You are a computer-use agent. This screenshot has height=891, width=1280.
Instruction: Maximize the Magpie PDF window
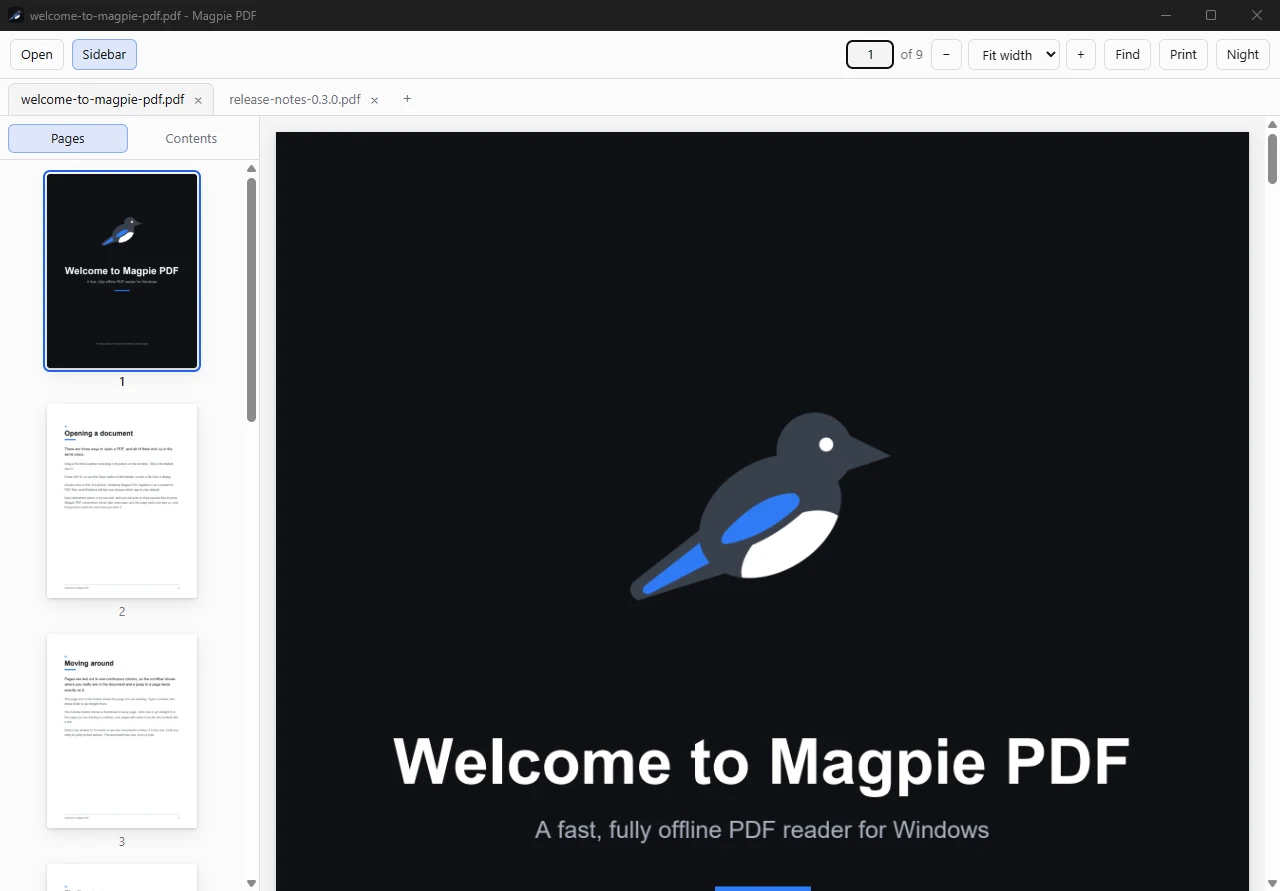pos(1211,15)
